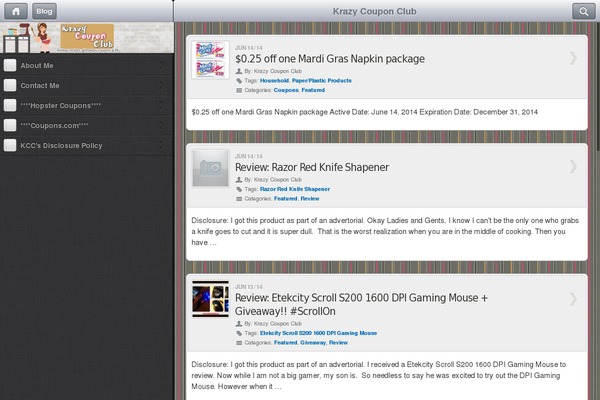Image resolution: width=600 pixels, height=400 pixels.
Task: Expand the Coupons.com row chevron
Action: 161,125
